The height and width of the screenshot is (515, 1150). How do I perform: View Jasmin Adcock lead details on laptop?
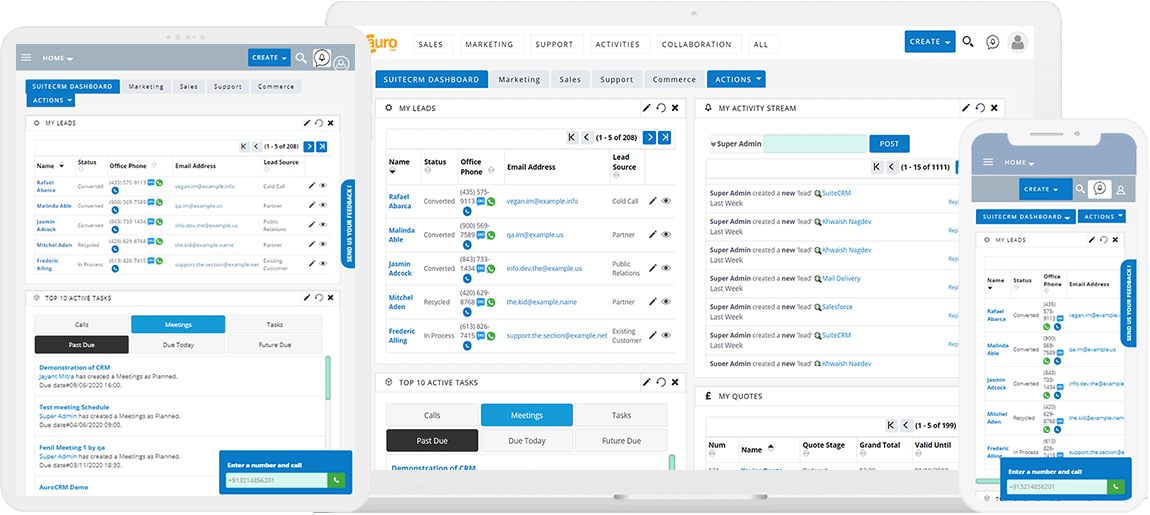pyautogui.click(x=666, y=268)
